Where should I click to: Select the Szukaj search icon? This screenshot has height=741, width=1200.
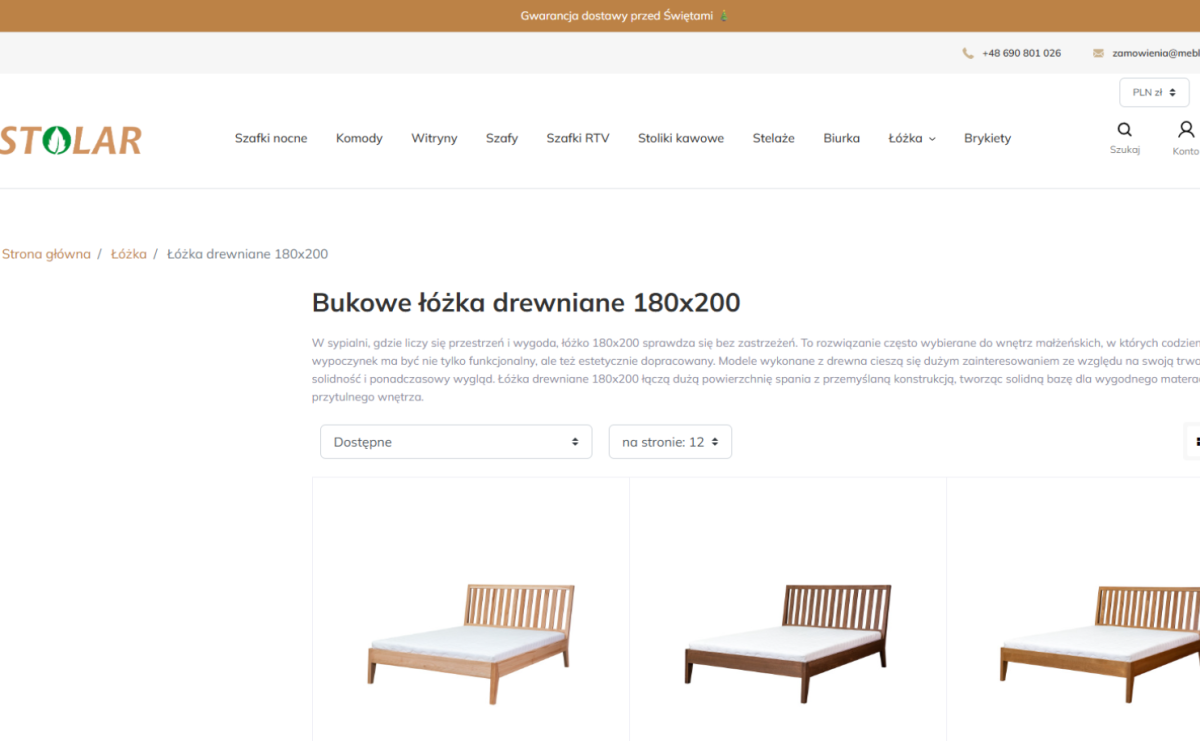pyautogui.click(x=1124, y=128)
